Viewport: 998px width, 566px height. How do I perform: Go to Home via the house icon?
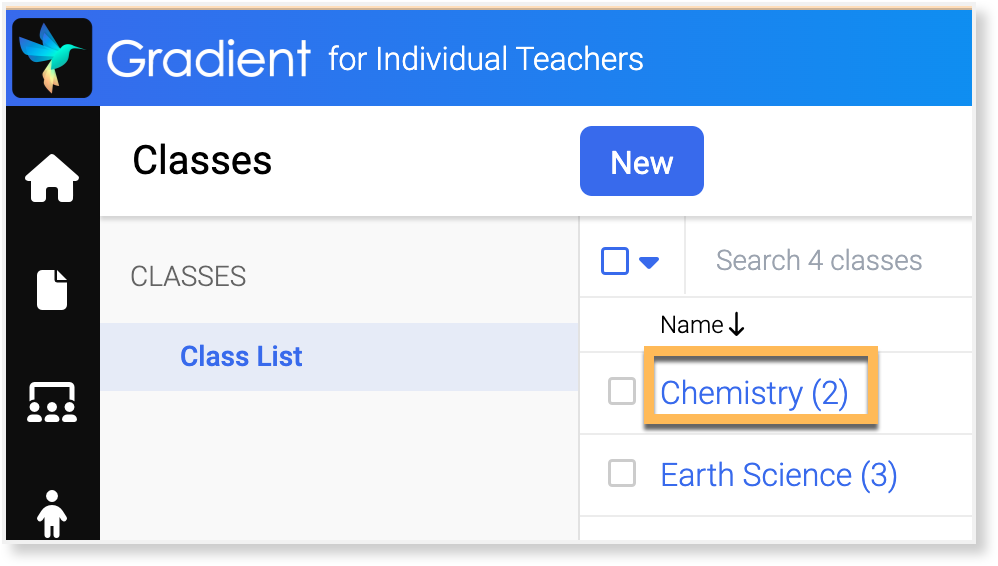(x=52, y=180)
